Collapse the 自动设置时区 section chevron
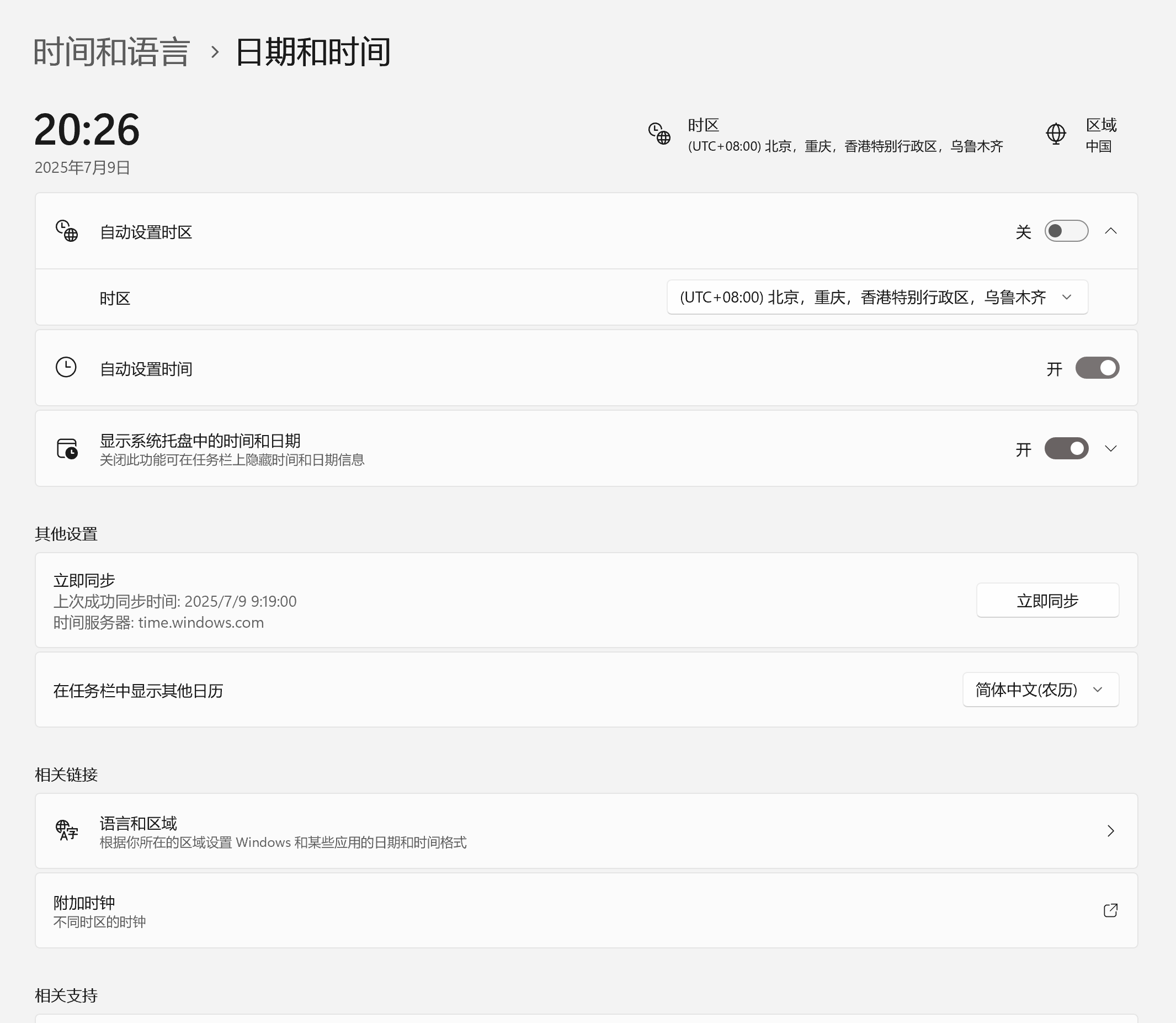This screenshot has height=1023, width=1176. [1110, 231]
